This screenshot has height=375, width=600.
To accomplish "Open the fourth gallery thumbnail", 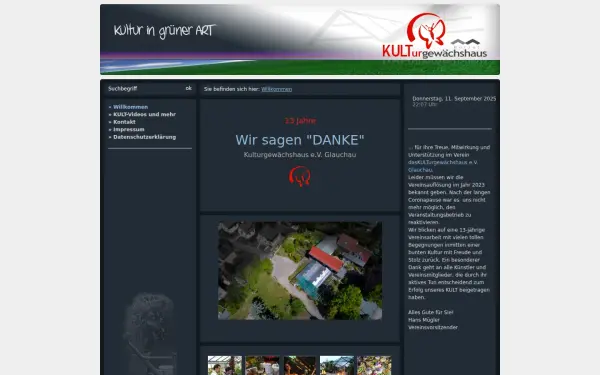I will coord(337,365).
